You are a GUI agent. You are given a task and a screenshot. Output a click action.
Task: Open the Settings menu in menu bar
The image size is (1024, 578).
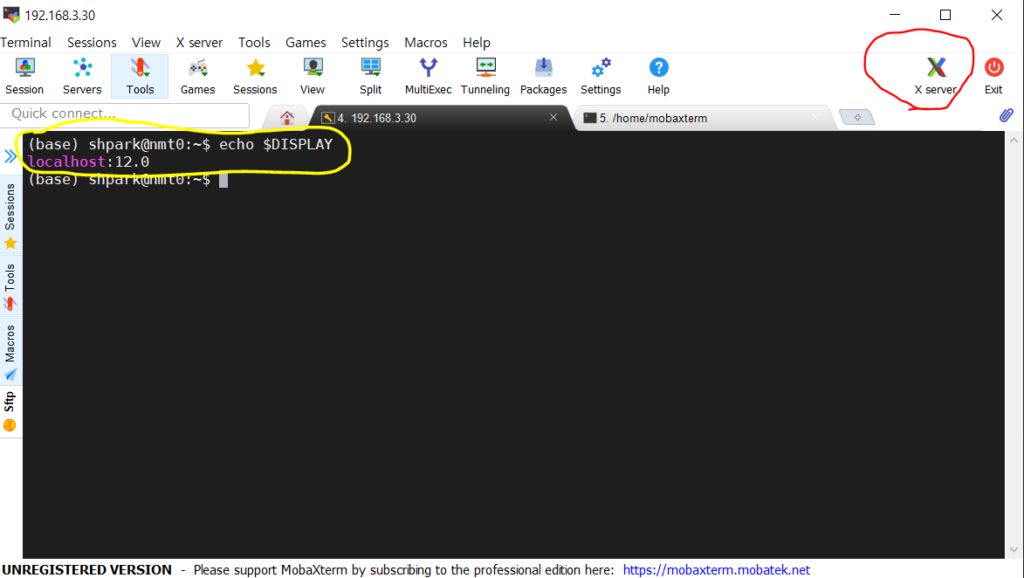tap(364, 42)
